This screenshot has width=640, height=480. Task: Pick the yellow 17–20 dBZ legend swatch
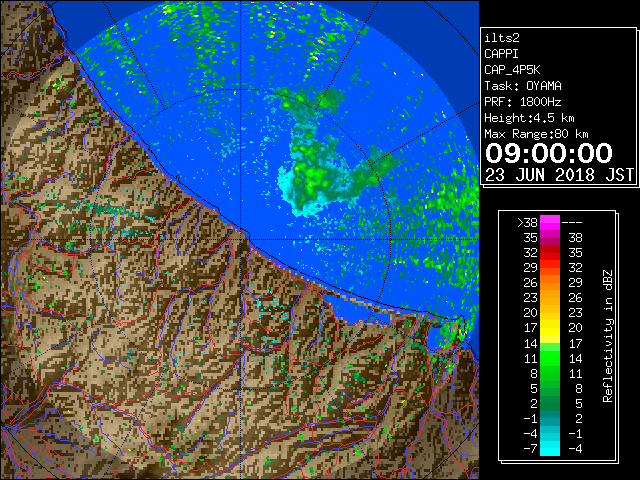pyautogui.click(x=550, y=328)
